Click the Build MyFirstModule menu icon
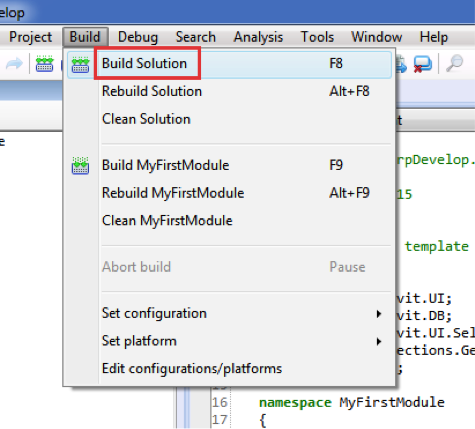 [80, 166]
